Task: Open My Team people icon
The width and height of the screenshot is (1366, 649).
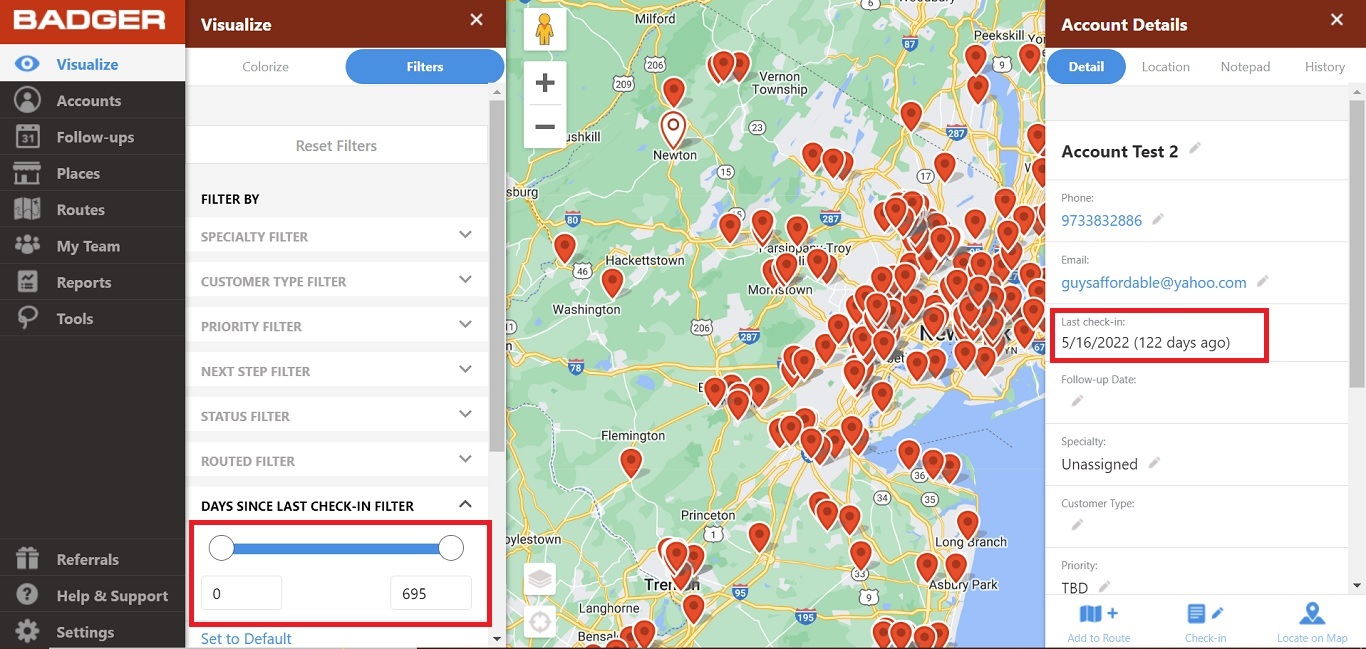Action: (x=27, y=245)
